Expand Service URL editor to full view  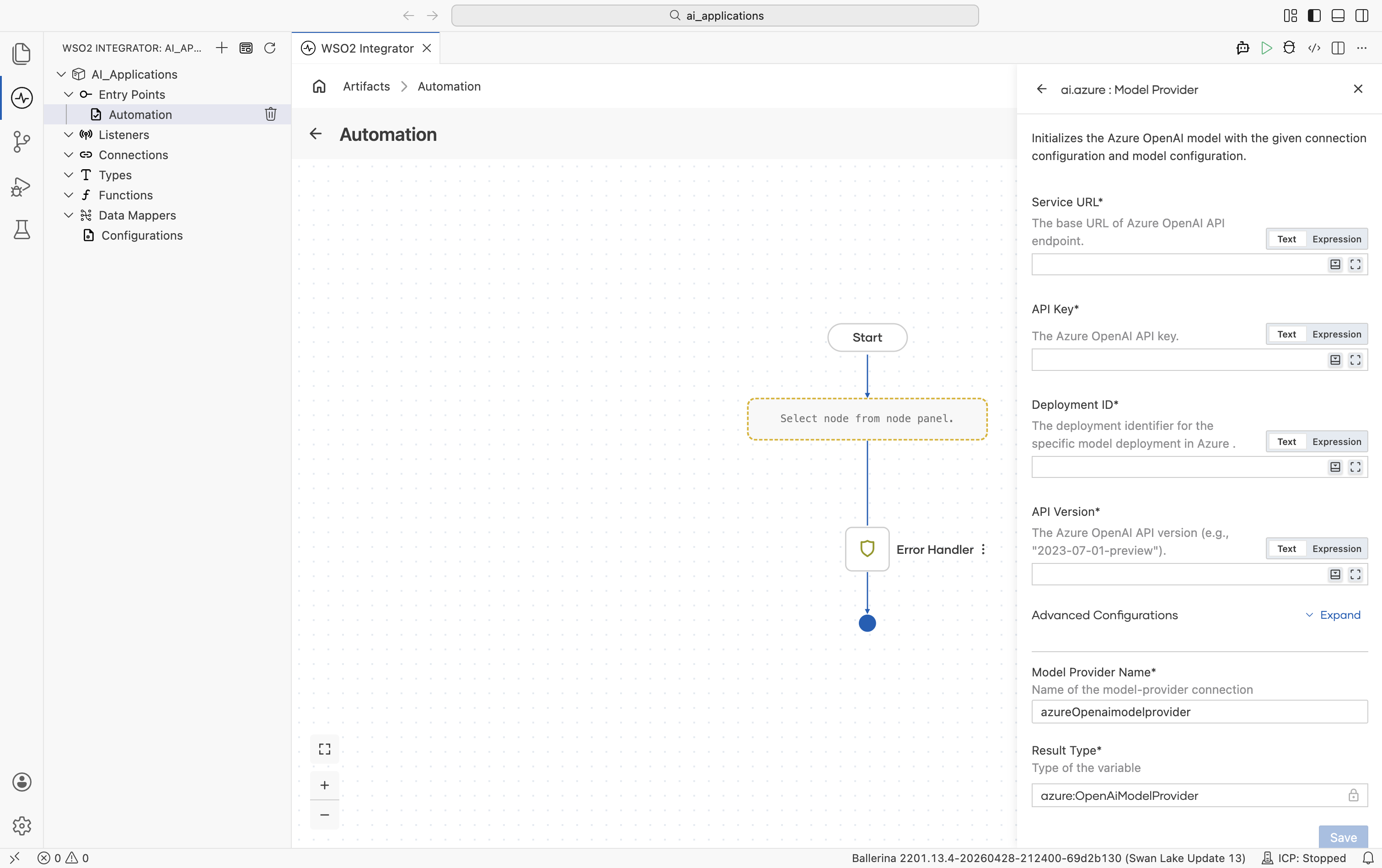tap(1355, 264)
